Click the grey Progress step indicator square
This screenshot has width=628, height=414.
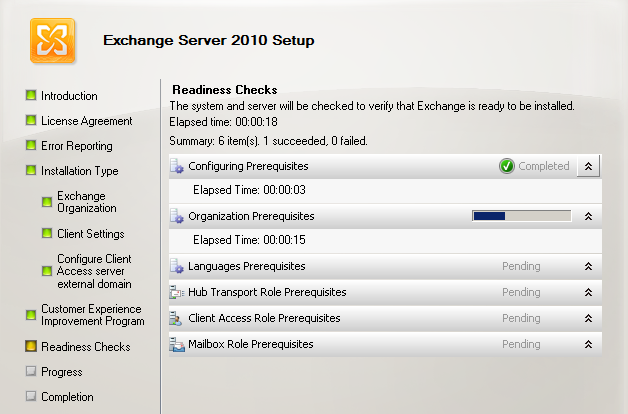(31, 371)
